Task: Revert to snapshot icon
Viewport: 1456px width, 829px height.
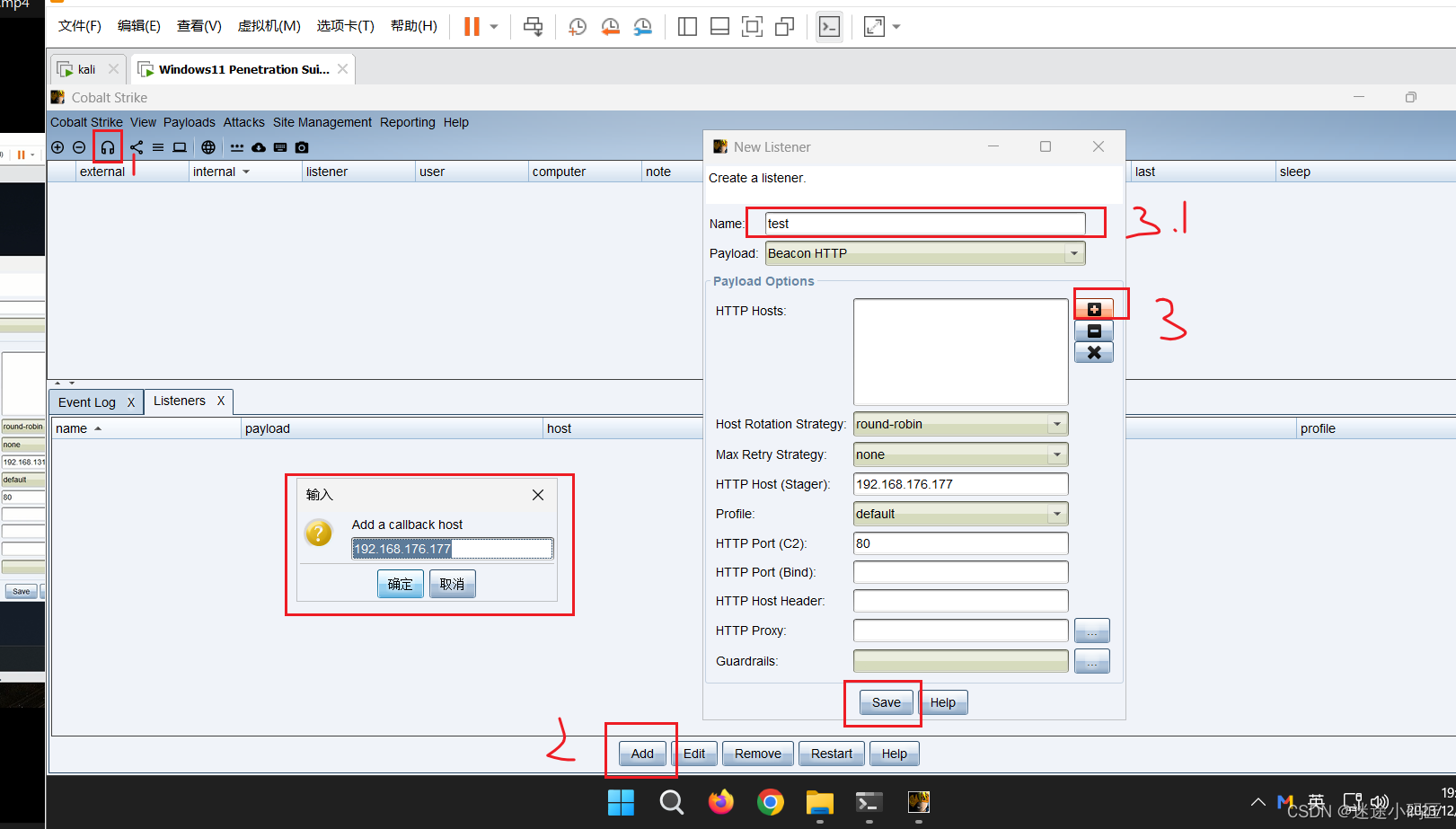Action: [610, 27]
